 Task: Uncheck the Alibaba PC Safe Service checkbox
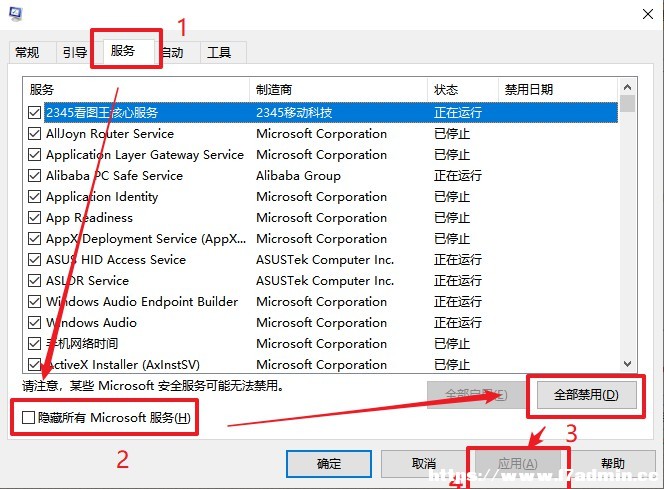34,175
